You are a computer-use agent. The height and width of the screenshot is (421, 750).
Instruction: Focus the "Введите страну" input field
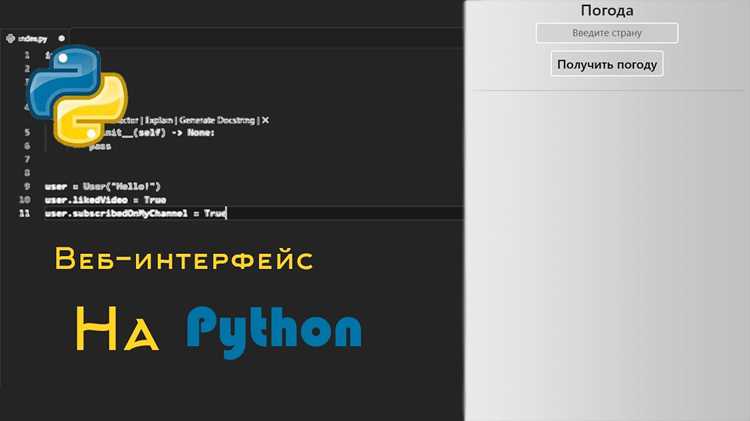coord(607,33)
